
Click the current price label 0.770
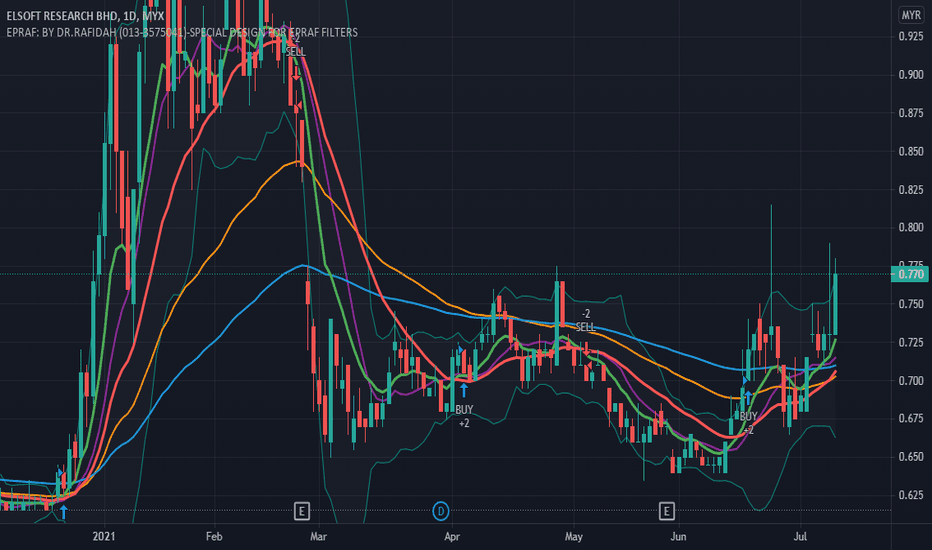(910, 274)
